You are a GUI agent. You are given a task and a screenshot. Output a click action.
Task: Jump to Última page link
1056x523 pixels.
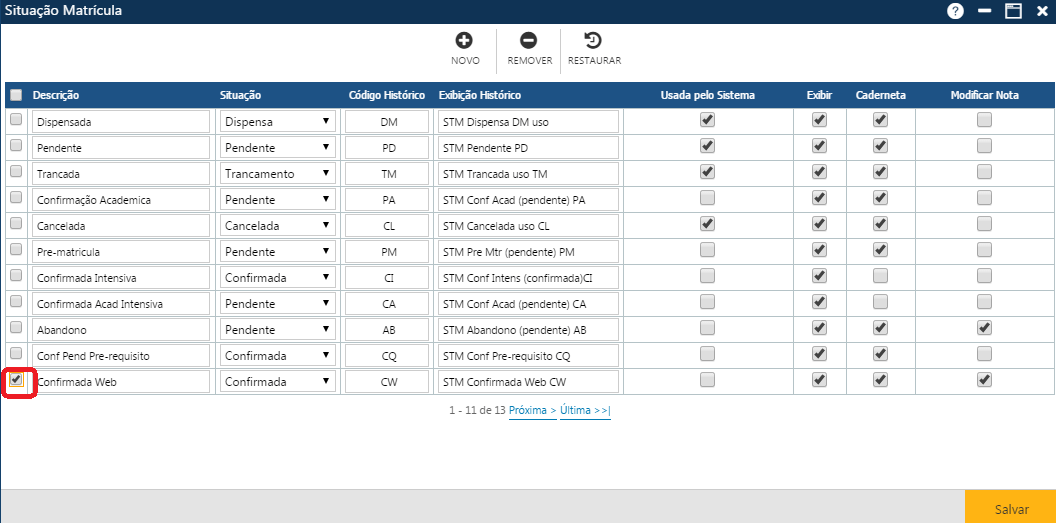coord(584,410)
